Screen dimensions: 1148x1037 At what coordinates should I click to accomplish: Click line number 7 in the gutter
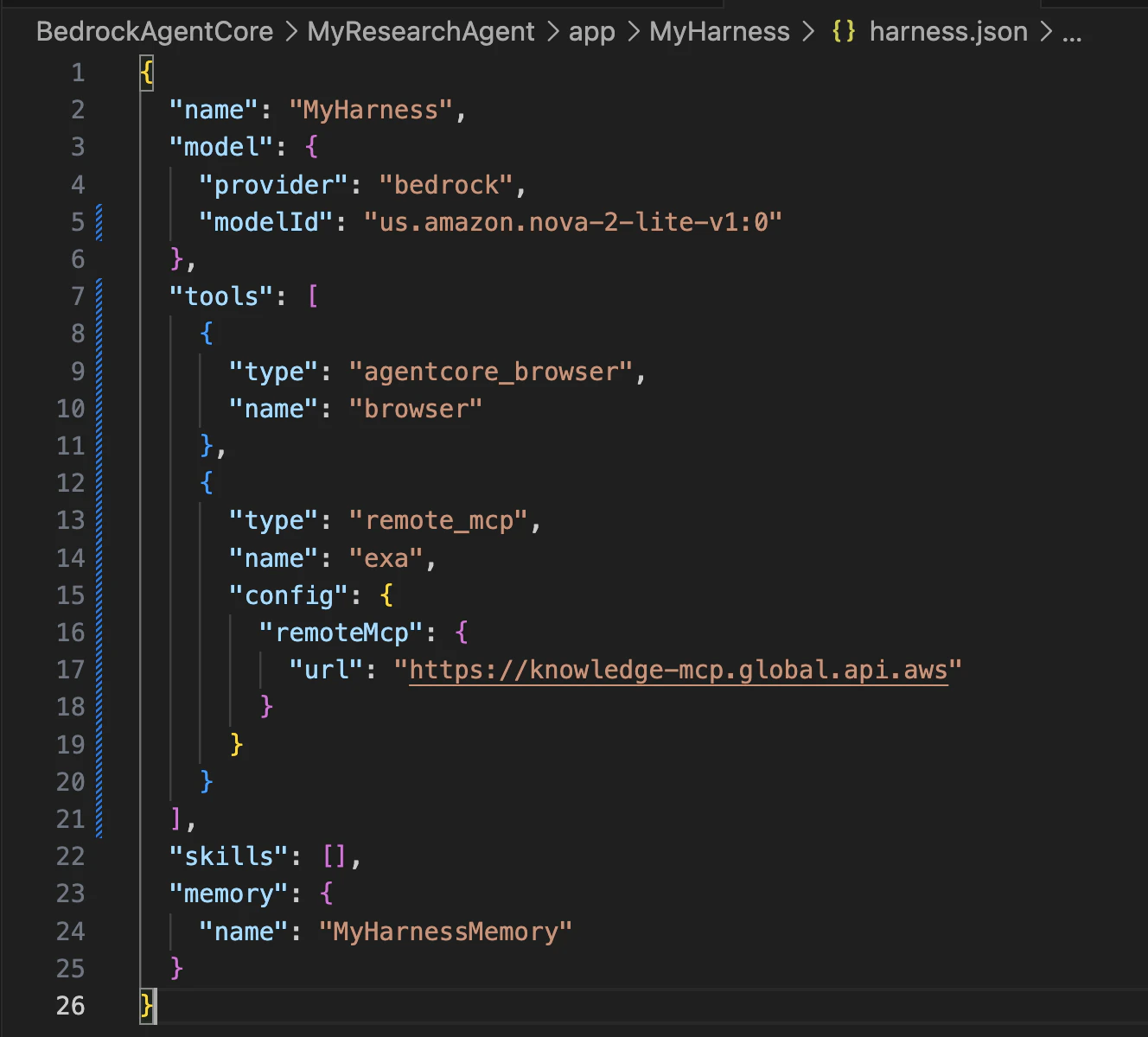pos(78,296)
